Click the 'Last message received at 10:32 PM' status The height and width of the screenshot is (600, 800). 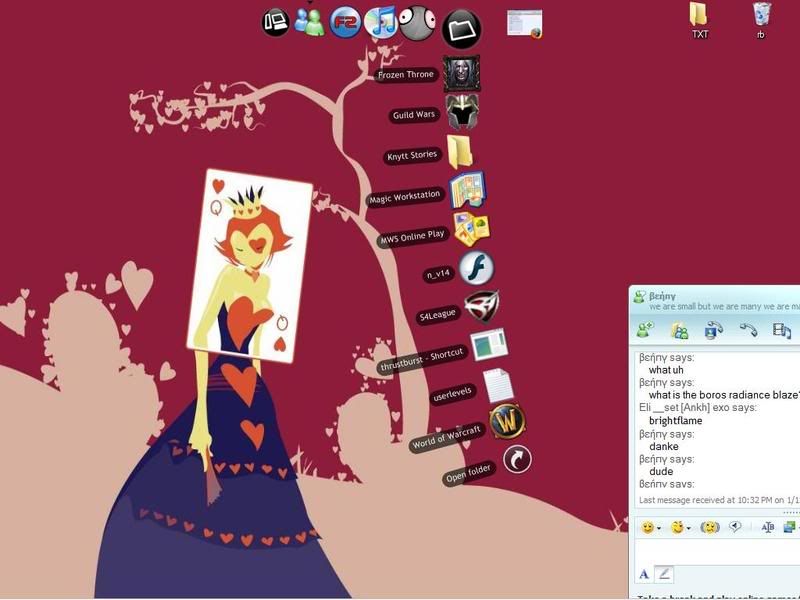[719, 500]
